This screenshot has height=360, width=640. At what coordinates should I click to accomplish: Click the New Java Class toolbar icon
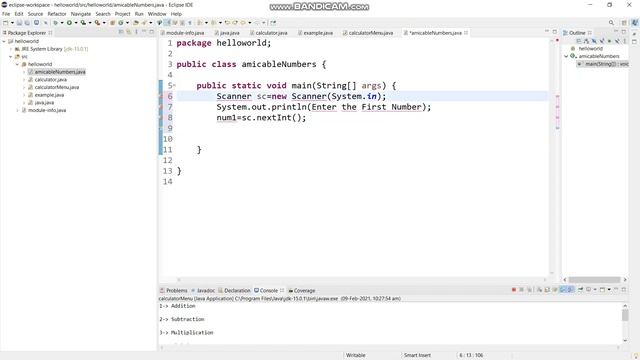point(121,23)
